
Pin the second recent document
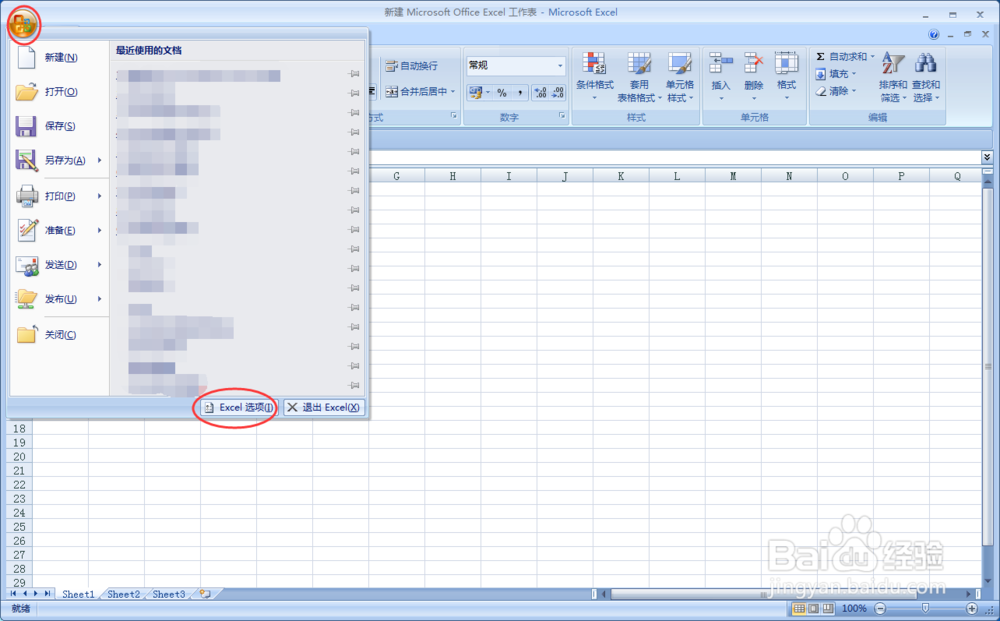(354, 93)
